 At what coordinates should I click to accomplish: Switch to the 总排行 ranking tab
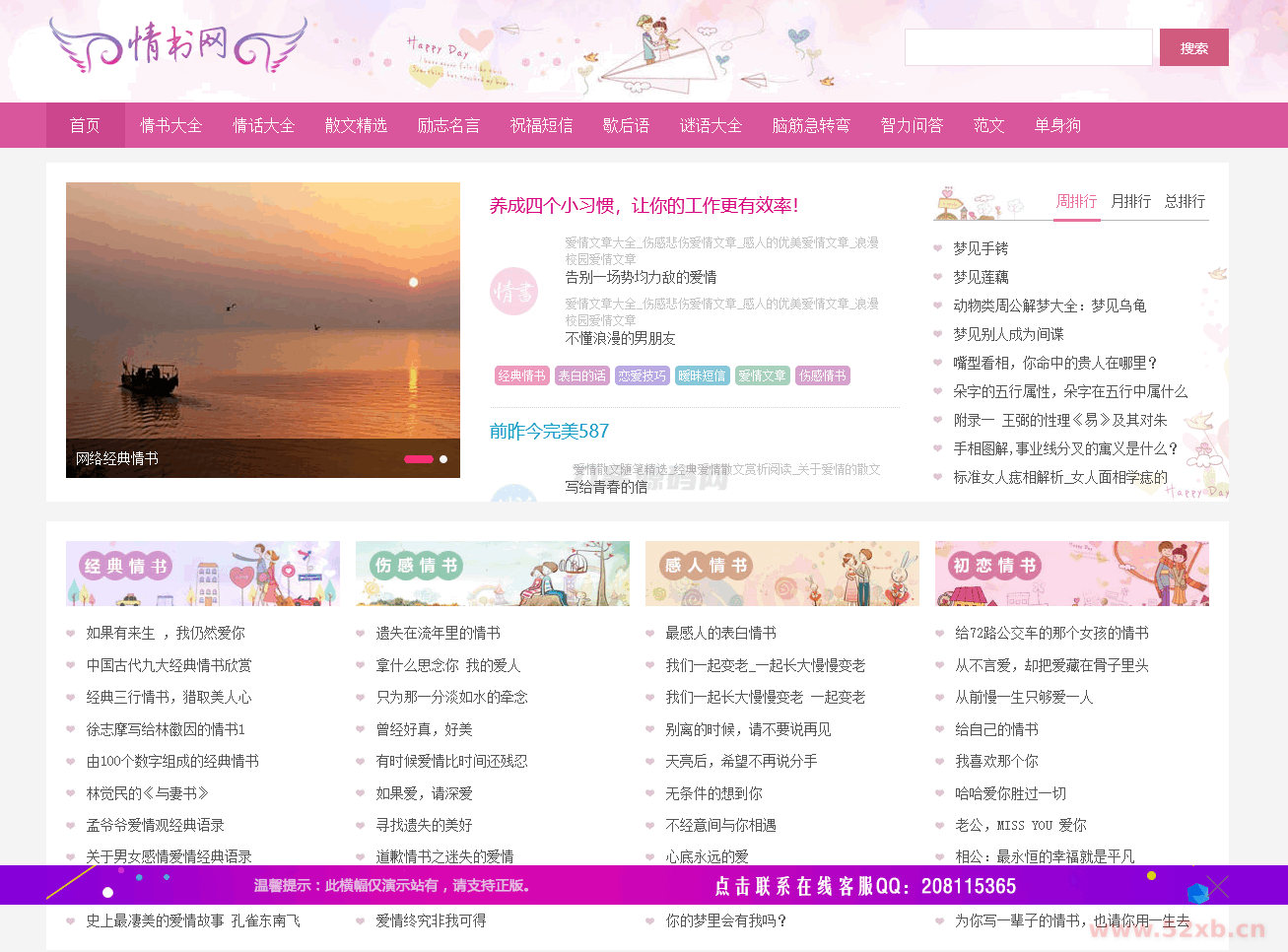pyautogui.click(x=1185, y=201)
